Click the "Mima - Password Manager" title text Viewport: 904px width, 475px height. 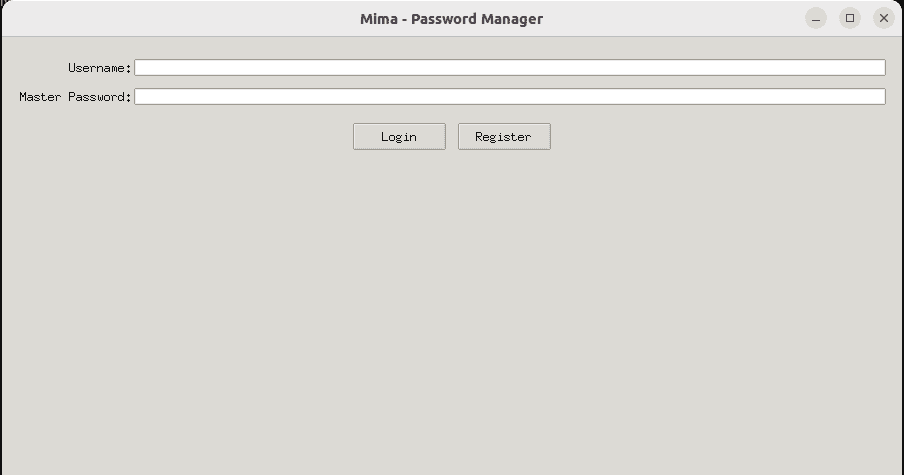click(451, 18)
